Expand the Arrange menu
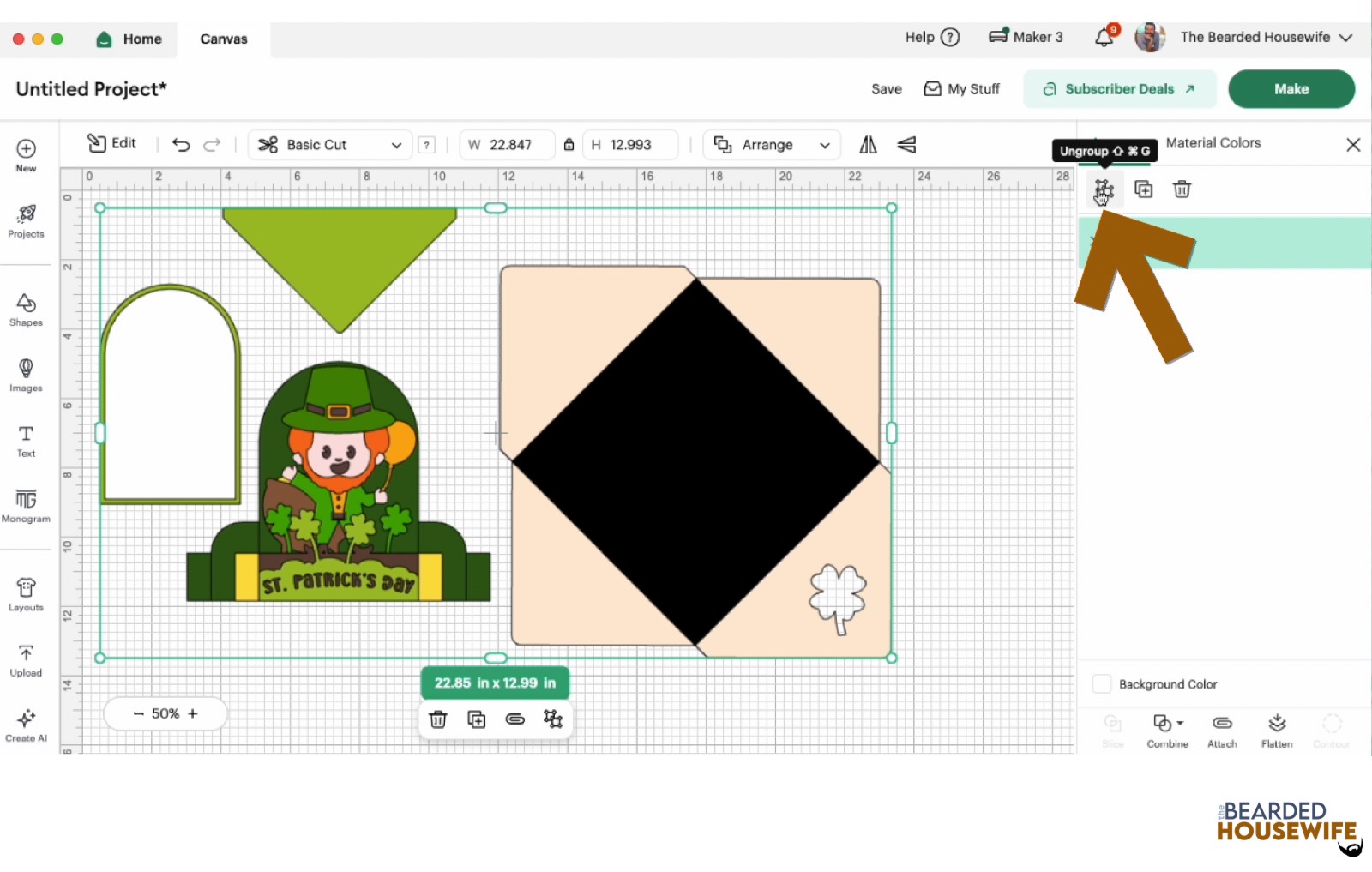 770,144
